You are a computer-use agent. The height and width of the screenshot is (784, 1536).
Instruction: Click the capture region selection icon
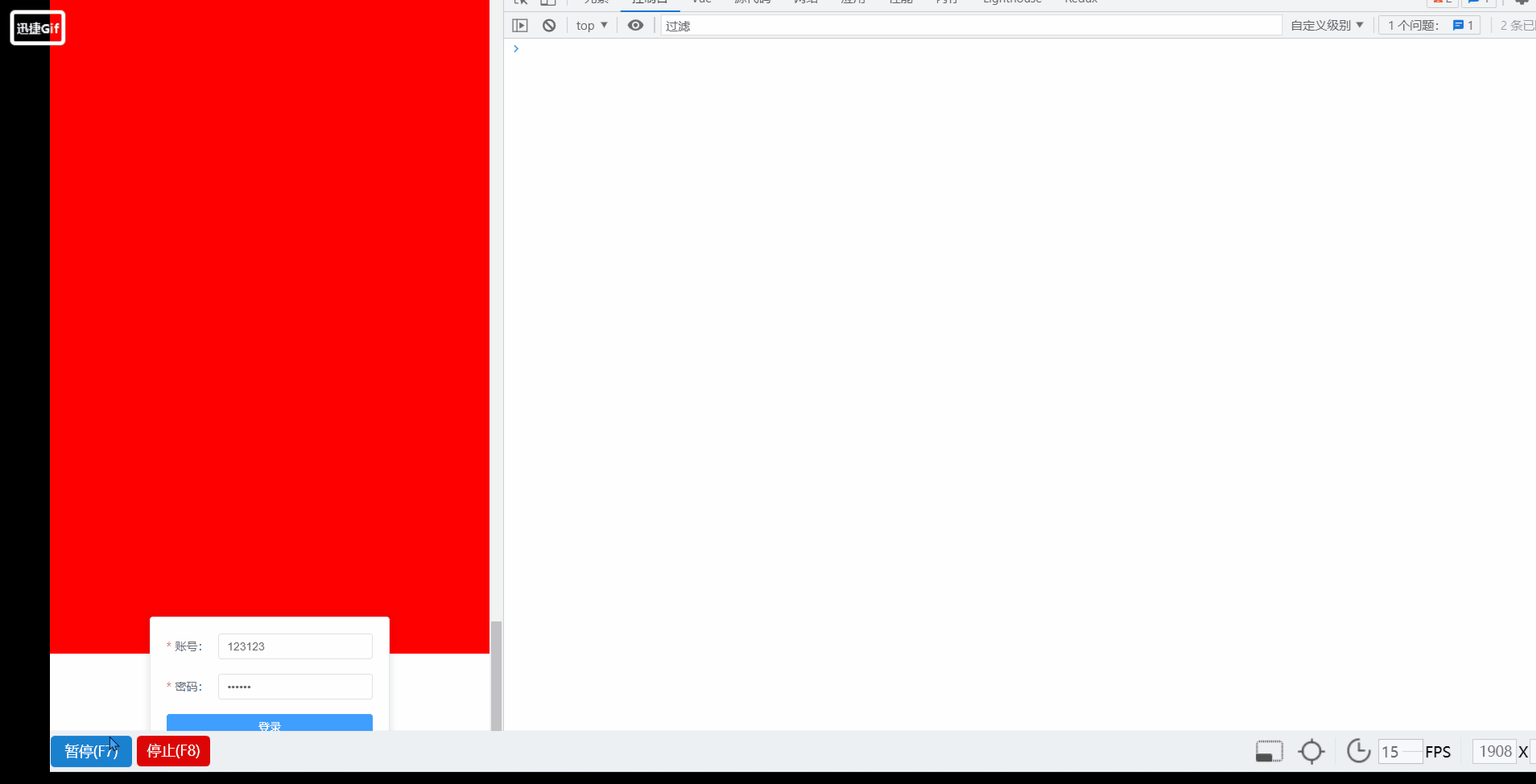(1270, 752)
